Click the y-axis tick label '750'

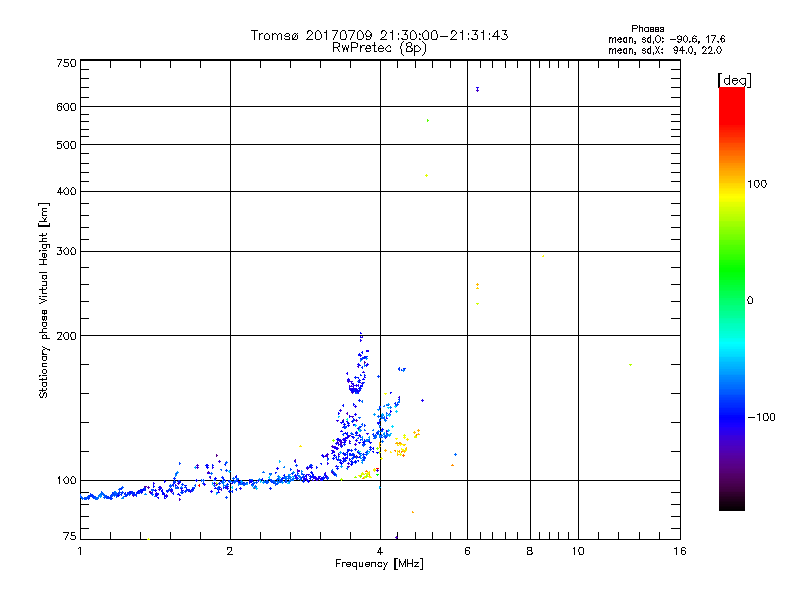[x=66, y=63]
